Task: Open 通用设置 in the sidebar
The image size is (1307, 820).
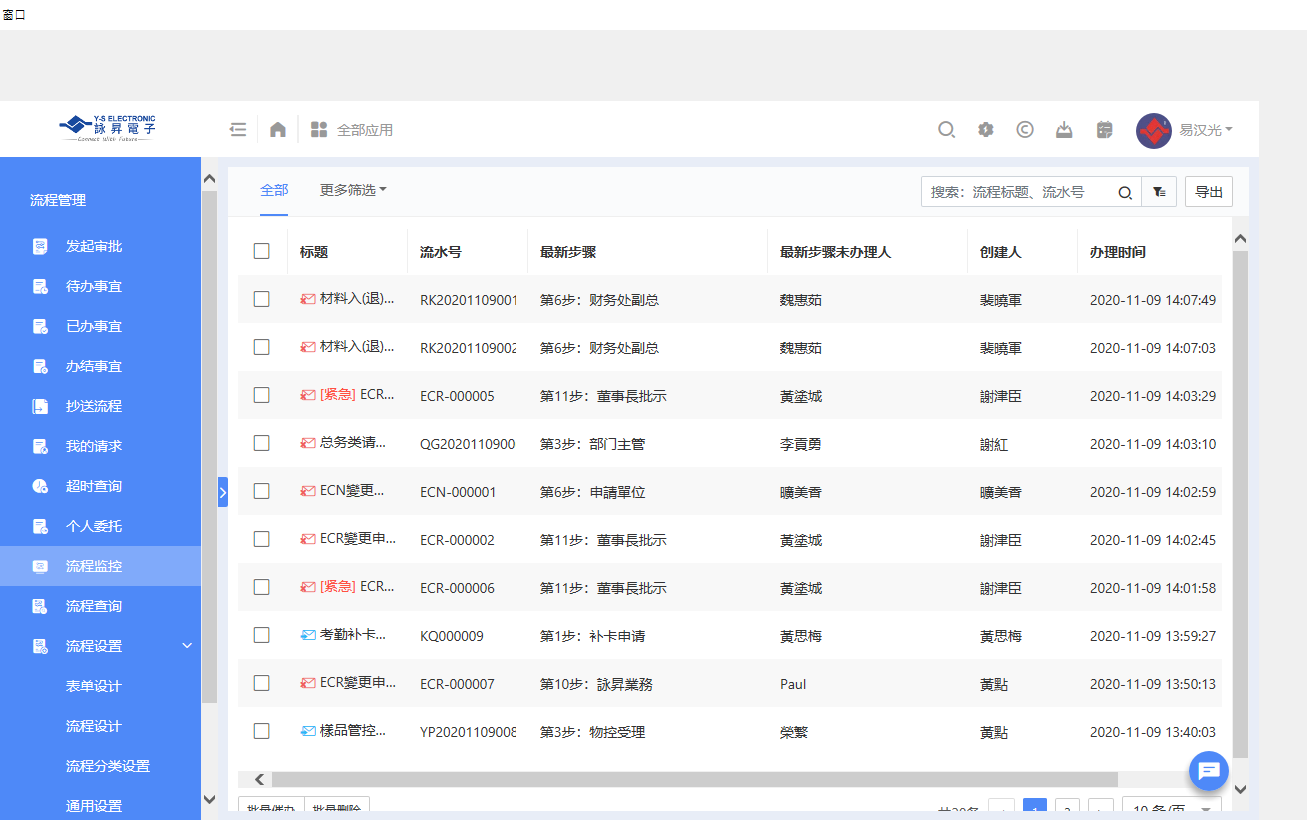Action: pos(94,806)
